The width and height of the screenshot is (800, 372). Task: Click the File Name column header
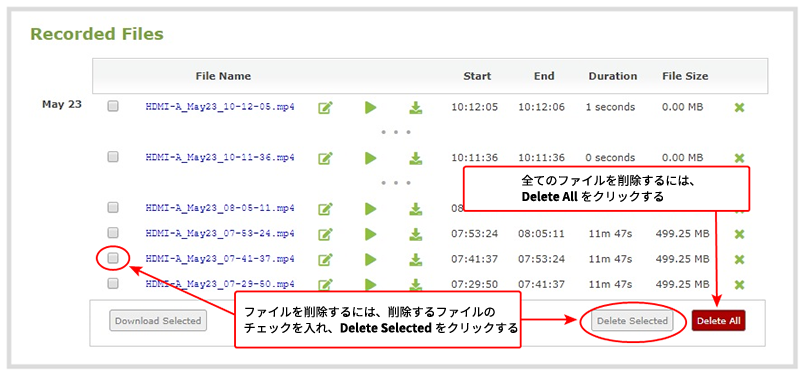(223, 76)
